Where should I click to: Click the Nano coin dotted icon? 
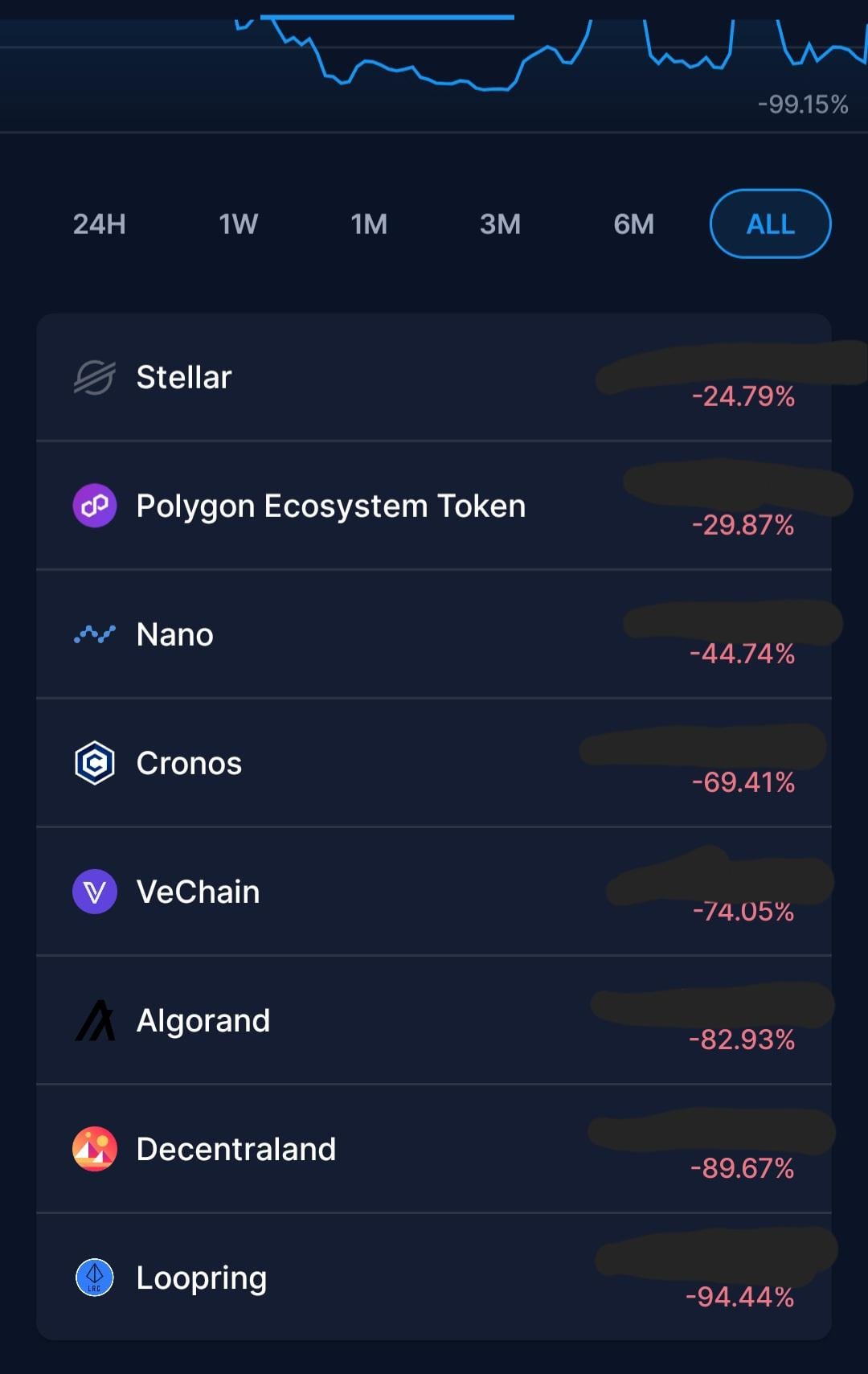[x=95, y=634]
